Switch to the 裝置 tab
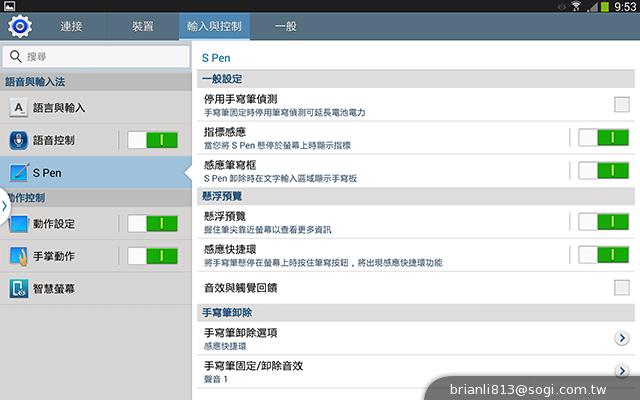Screen dimensions: 640x400 click(x=142, y=25)
